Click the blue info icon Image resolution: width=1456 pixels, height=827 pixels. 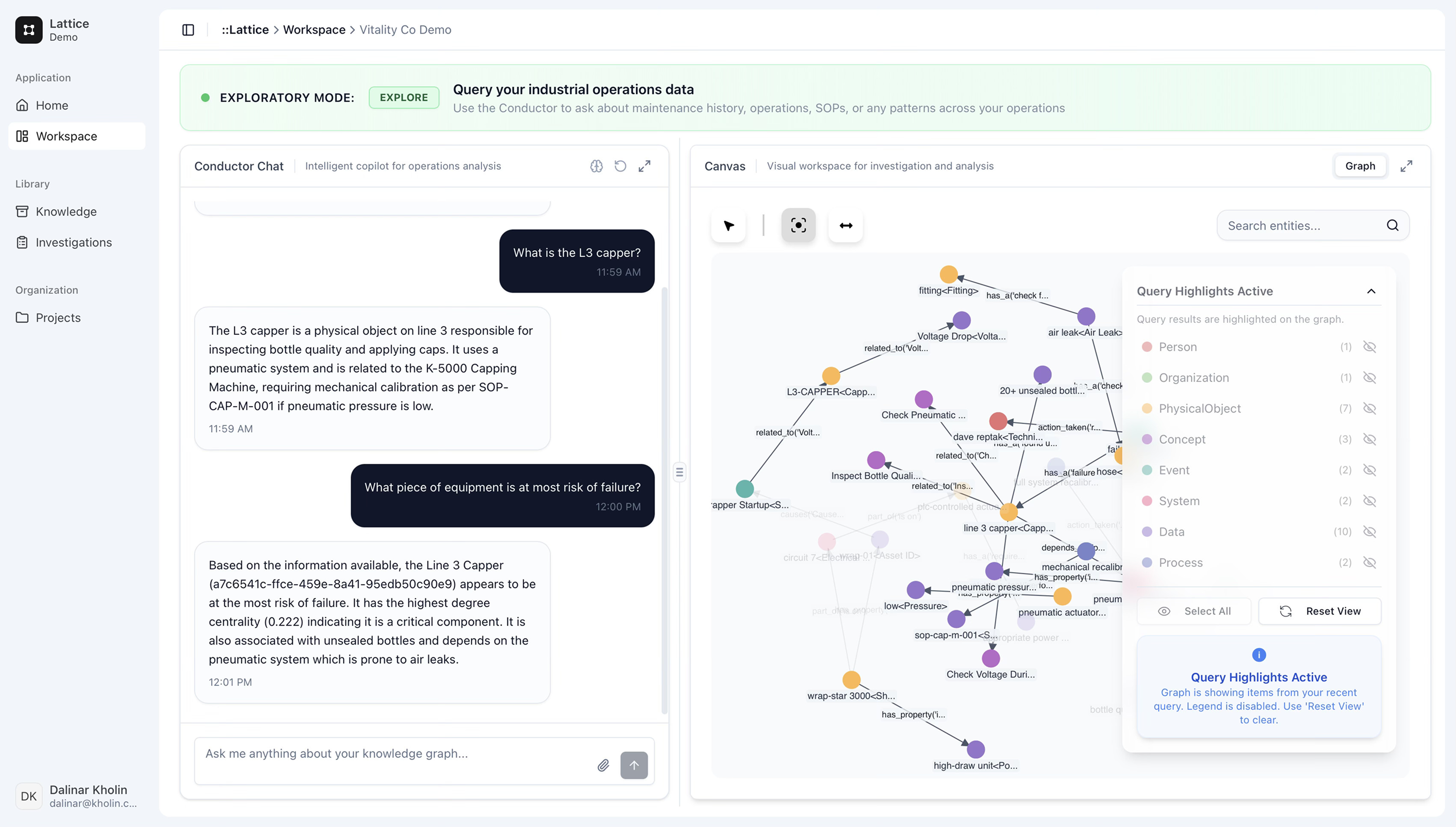point(1258,655)
